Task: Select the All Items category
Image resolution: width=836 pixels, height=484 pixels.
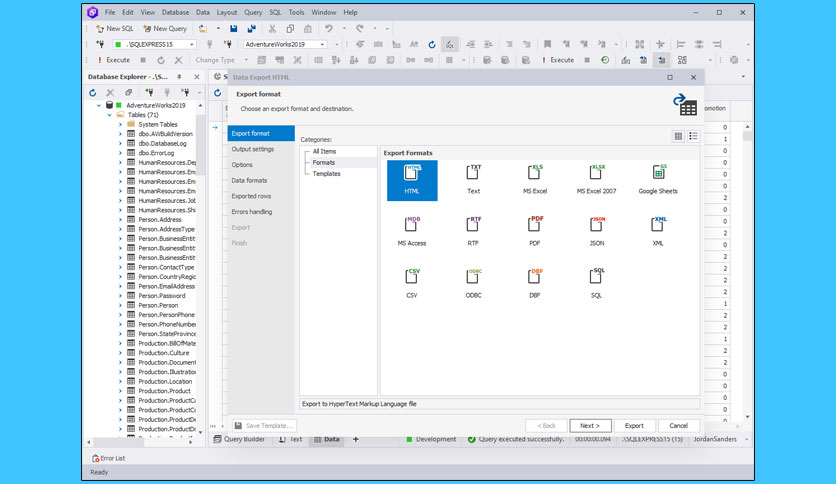Action: pyautogui.click(x=324, y=151)
